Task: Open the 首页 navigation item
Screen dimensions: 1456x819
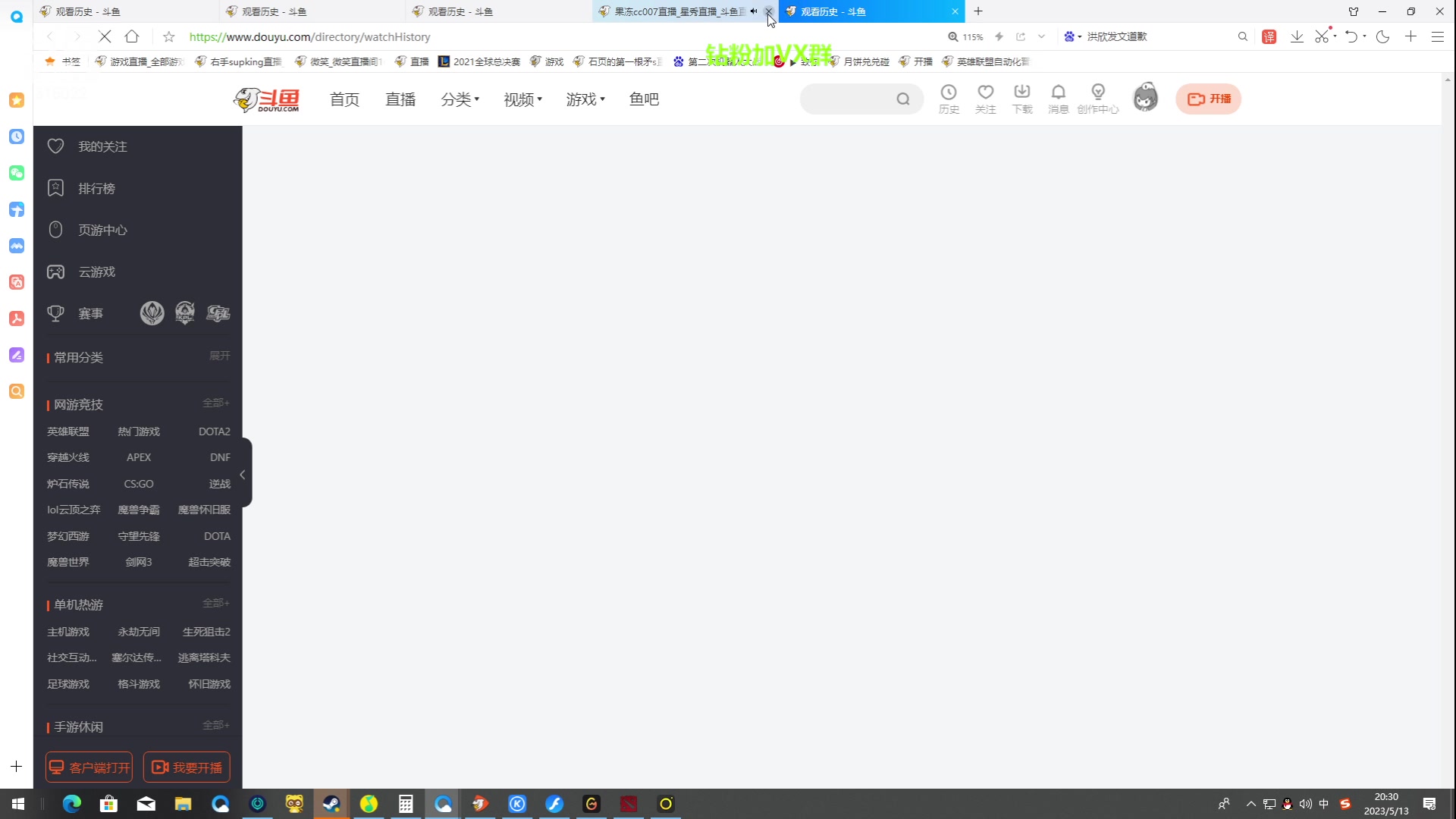Action: (344, 99)
